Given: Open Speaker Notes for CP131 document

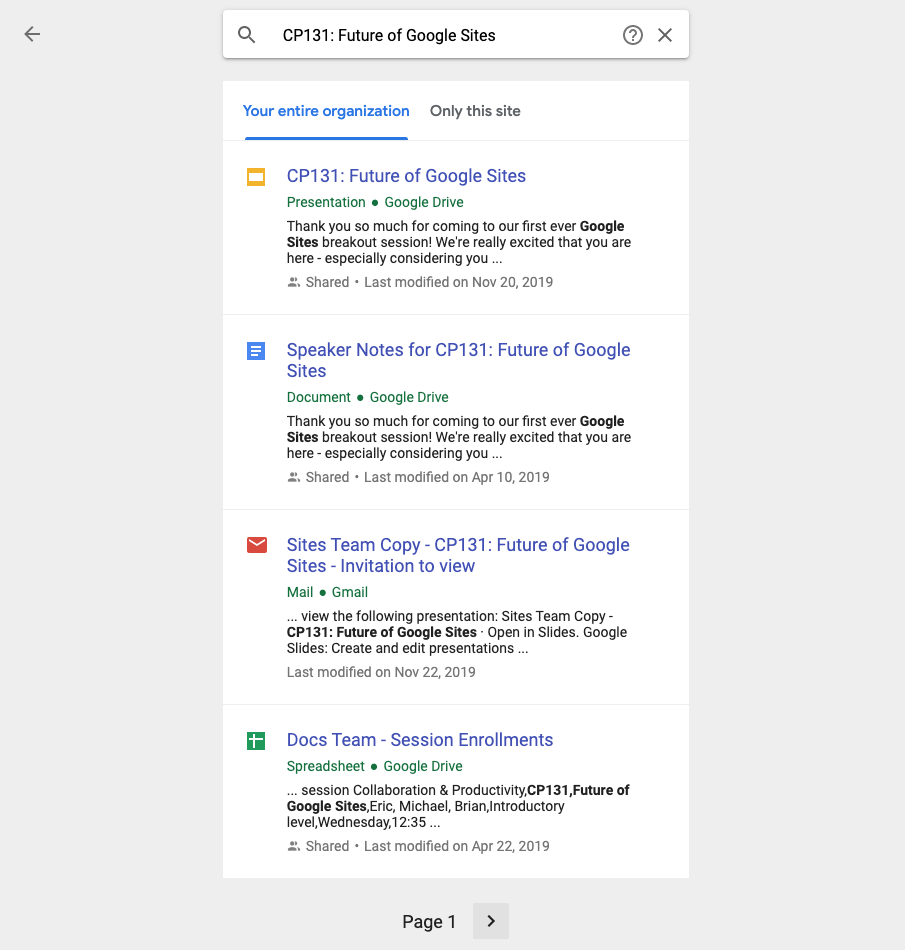Looking at the screenshot, I should pos(458,360).
